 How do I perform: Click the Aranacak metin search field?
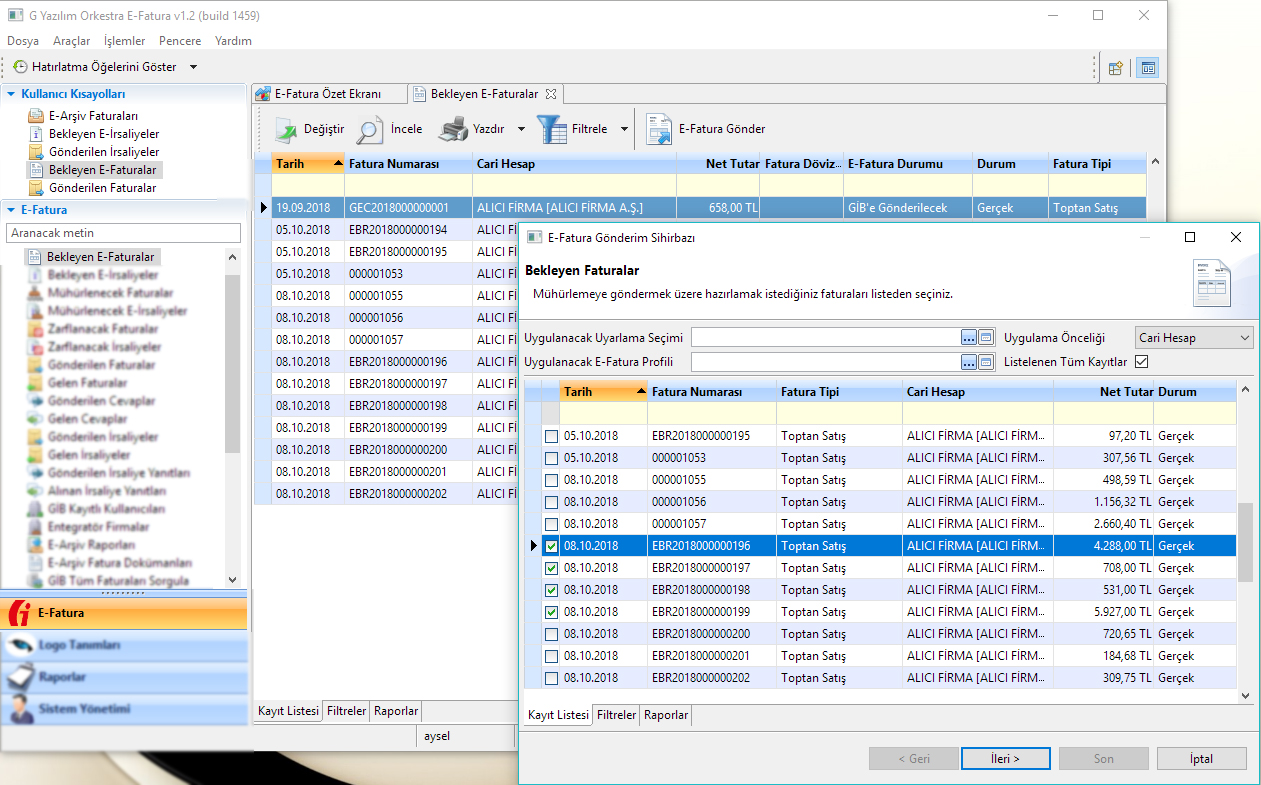[x=123, y=233]
